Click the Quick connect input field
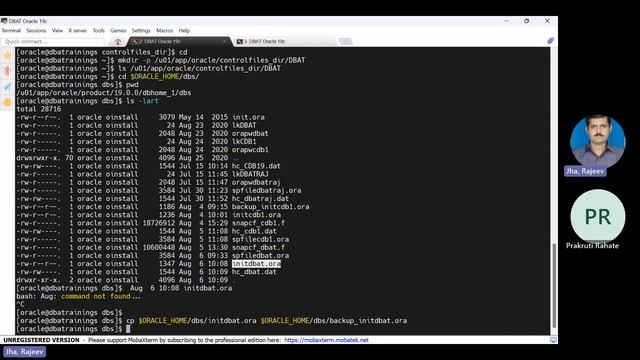This screenshot has height=360, width=640. click(52, 42)
